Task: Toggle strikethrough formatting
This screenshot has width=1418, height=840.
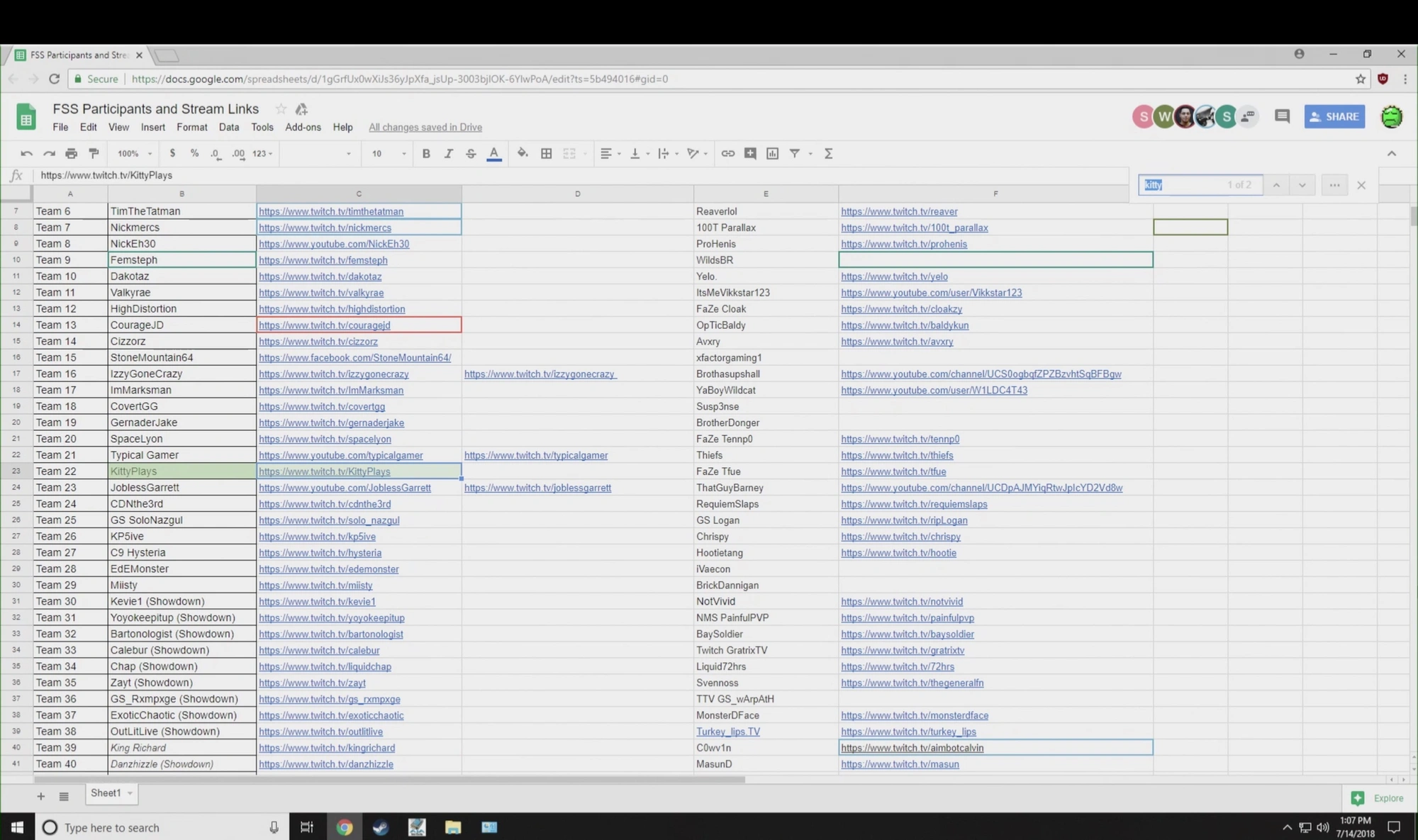Action: 471,153
